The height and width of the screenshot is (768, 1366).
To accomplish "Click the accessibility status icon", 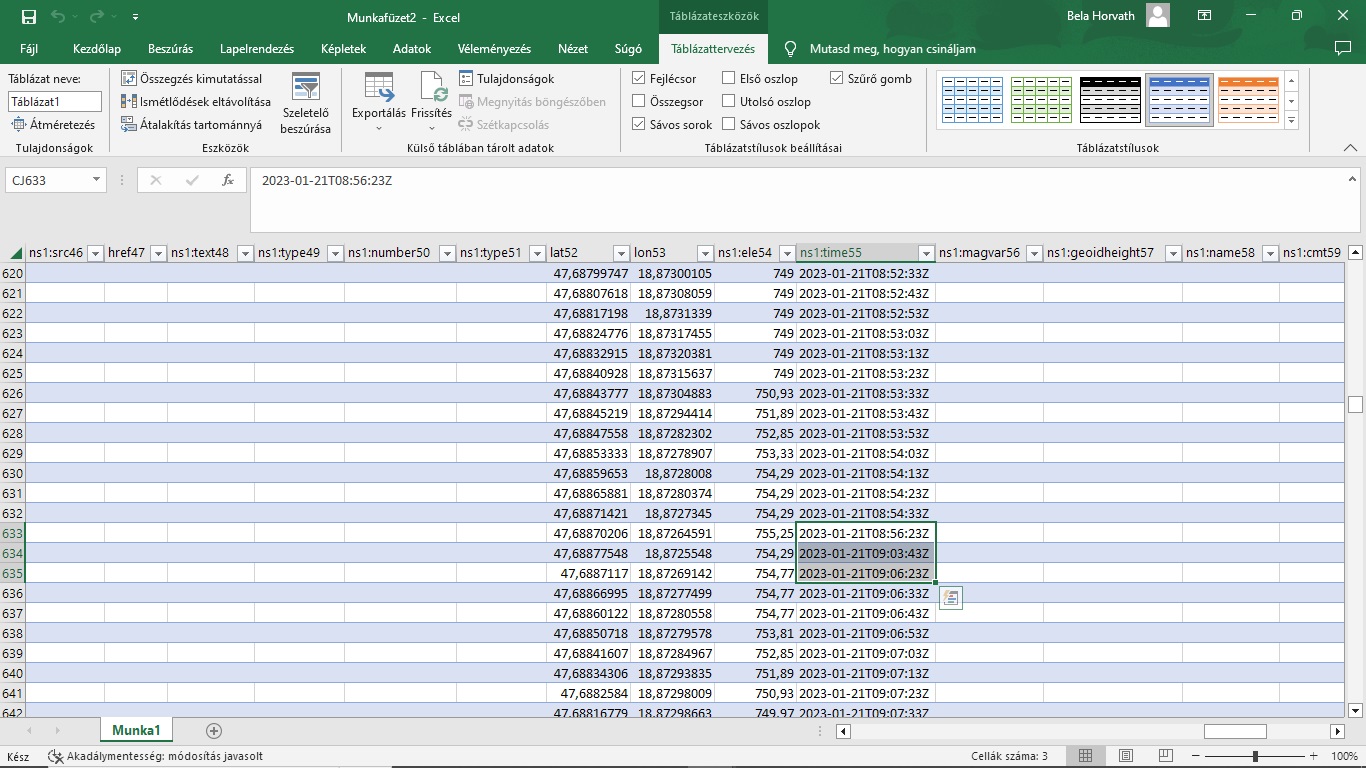I will tap(56, 756).
